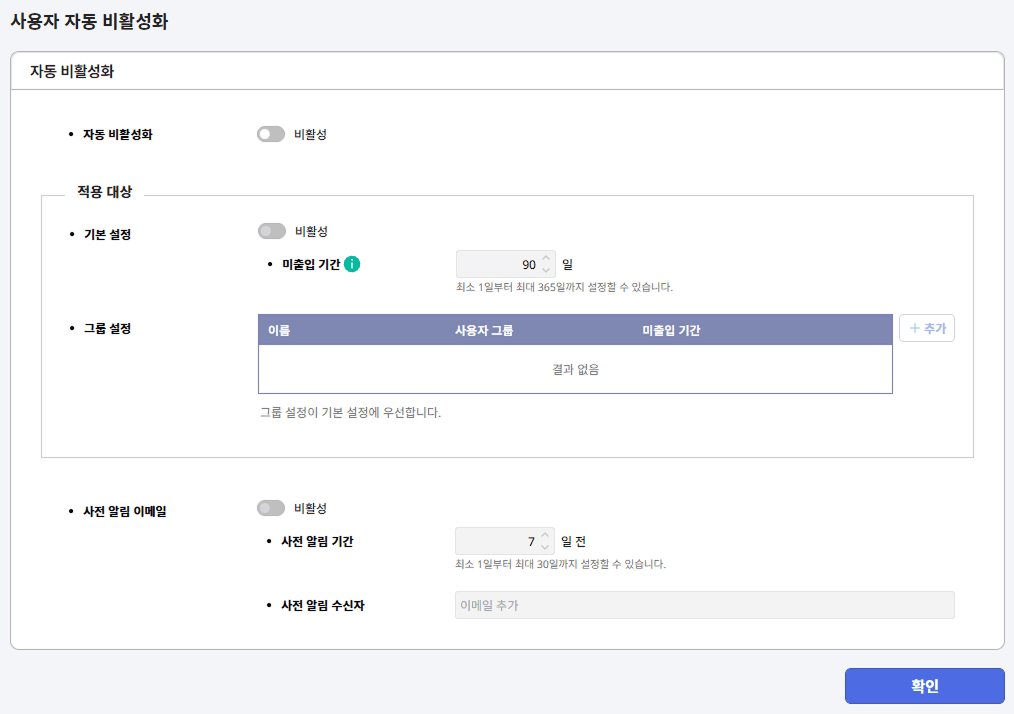Decrease 미출입 기간 days with down arrow
The image size is (1014, 714).
click(x=546, y=270)
